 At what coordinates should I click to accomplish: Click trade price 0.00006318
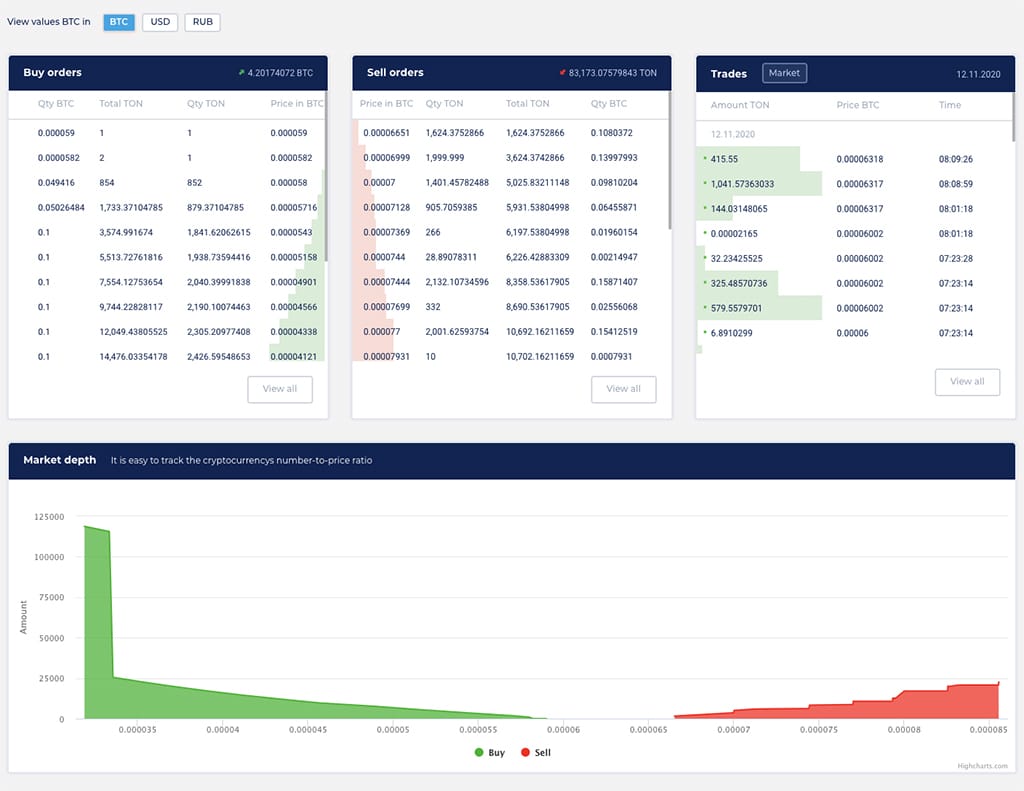[859, 159]
